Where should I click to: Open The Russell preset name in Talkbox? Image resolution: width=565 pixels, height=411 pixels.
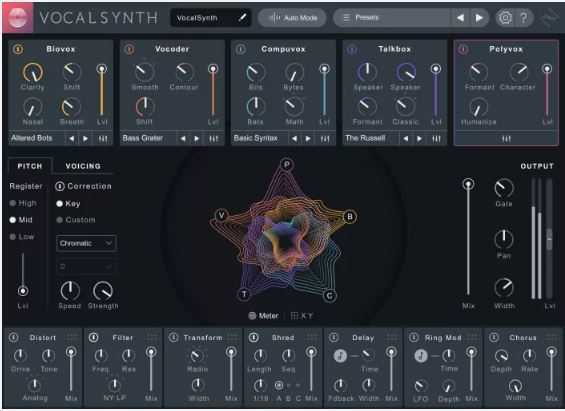365,138
